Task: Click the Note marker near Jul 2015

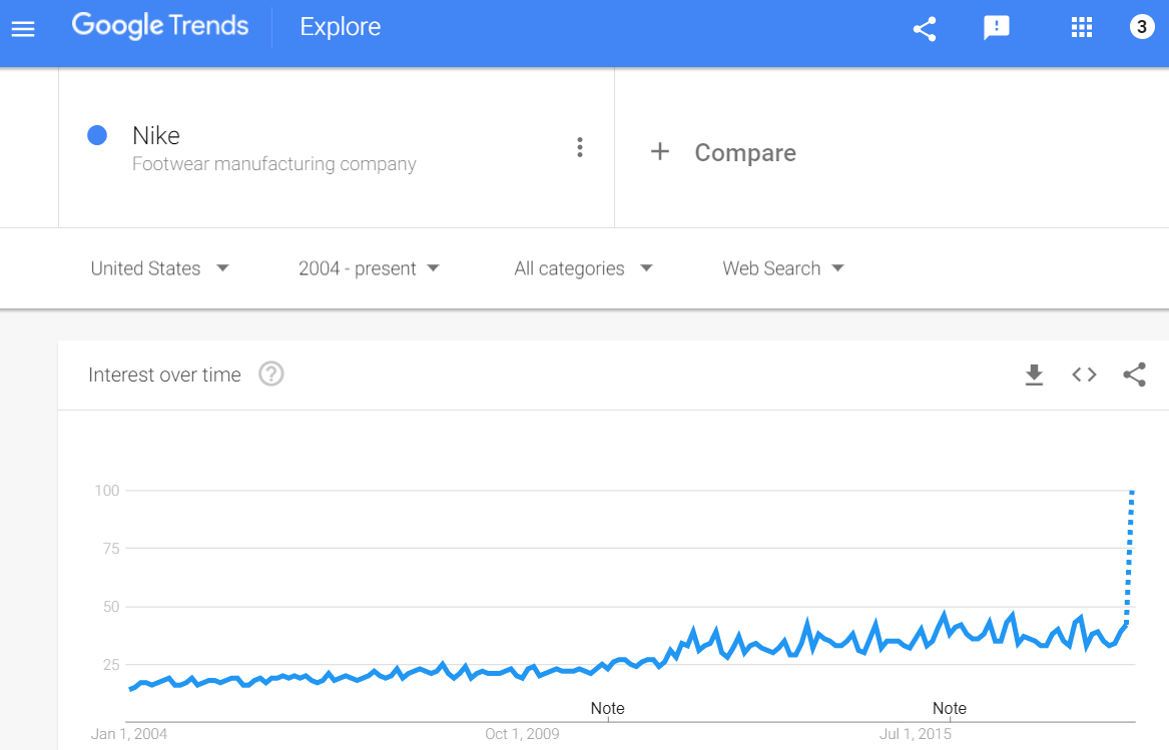Action: pyautogui.click(x=949, y=708)
